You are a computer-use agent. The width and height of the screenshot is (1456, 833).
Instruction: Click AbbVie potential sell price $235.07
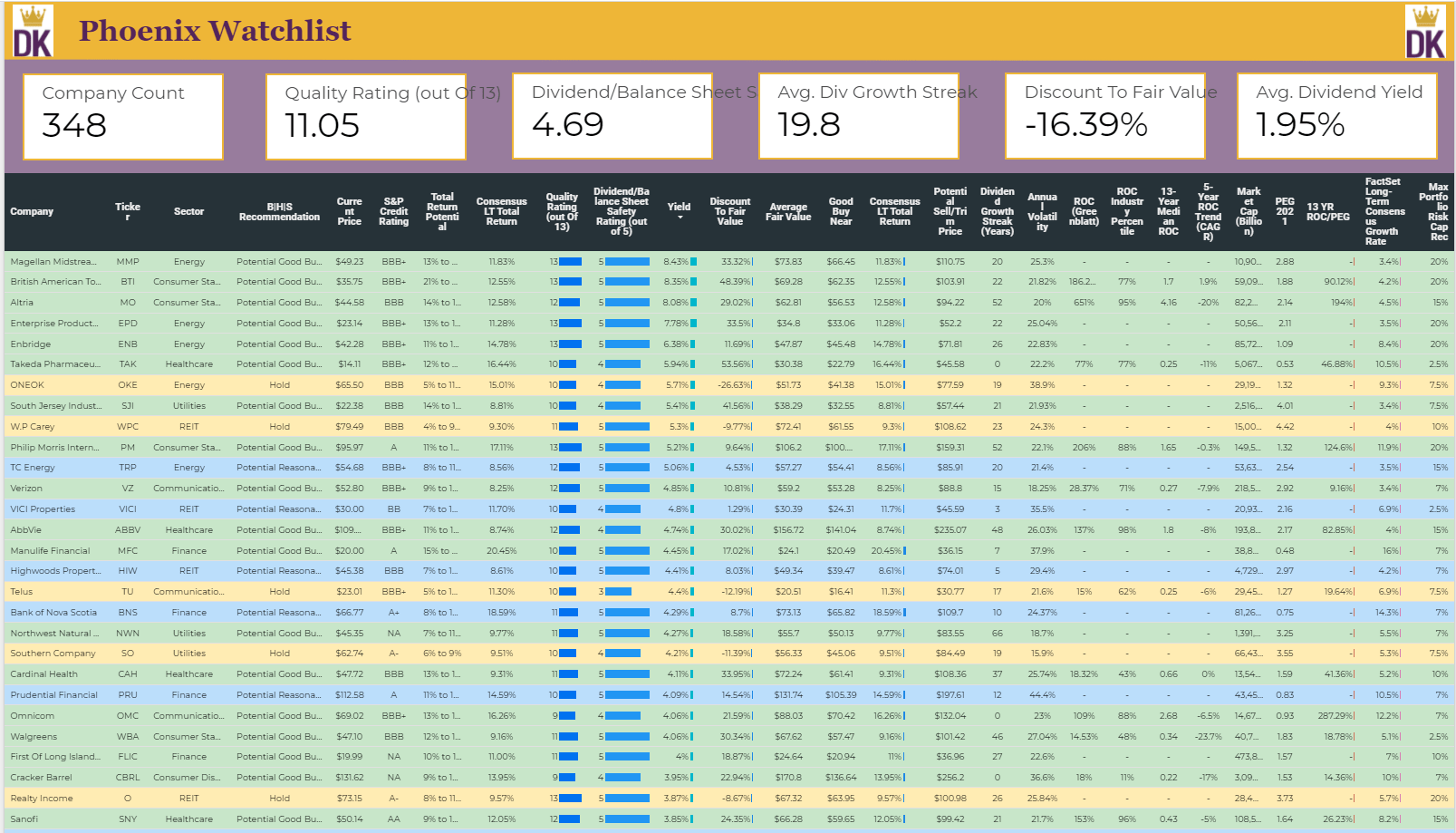950,530
